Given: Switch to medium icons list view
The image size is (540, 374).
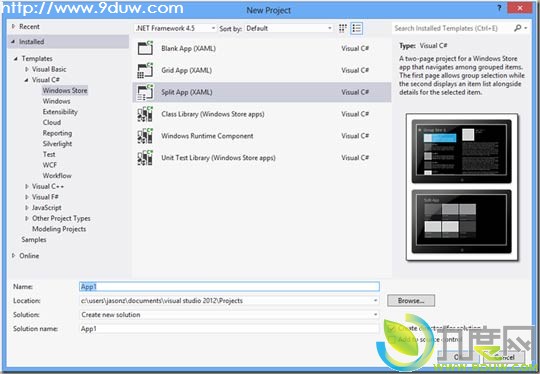Looking at the screenshot, I should pyautogui.click(x=356, y=28).
